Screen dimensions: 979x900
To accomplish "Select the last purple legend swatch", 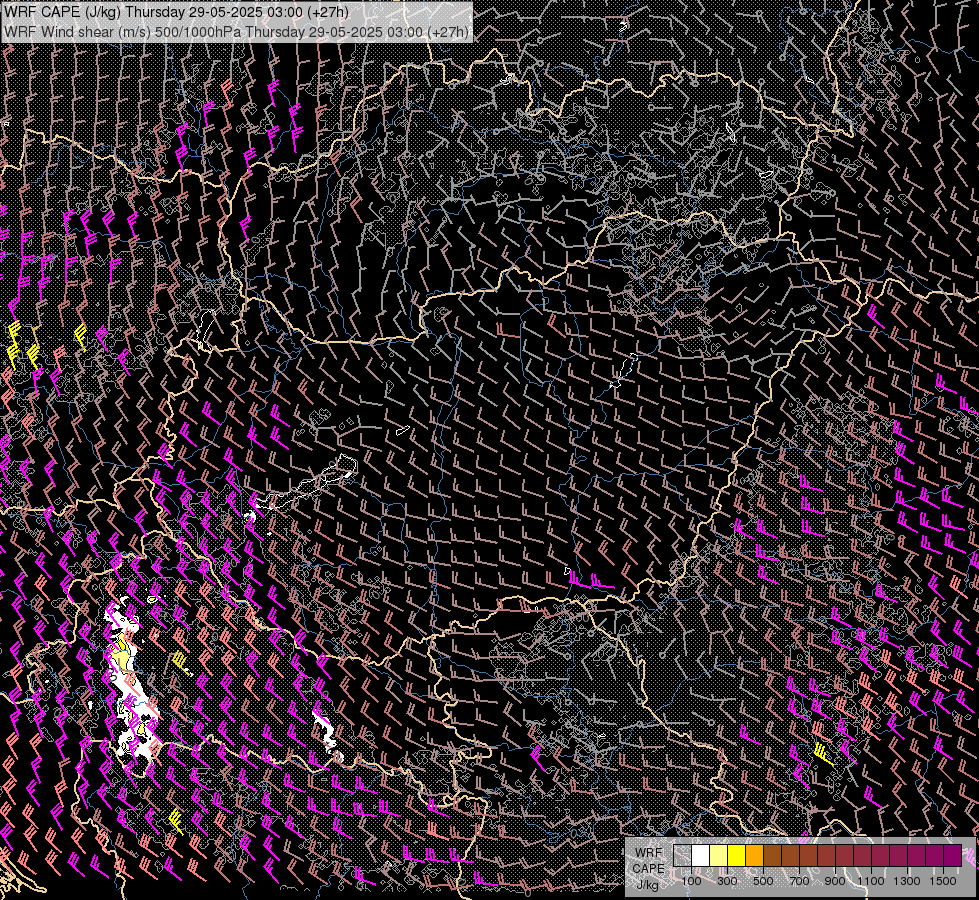I will (953, 855).
